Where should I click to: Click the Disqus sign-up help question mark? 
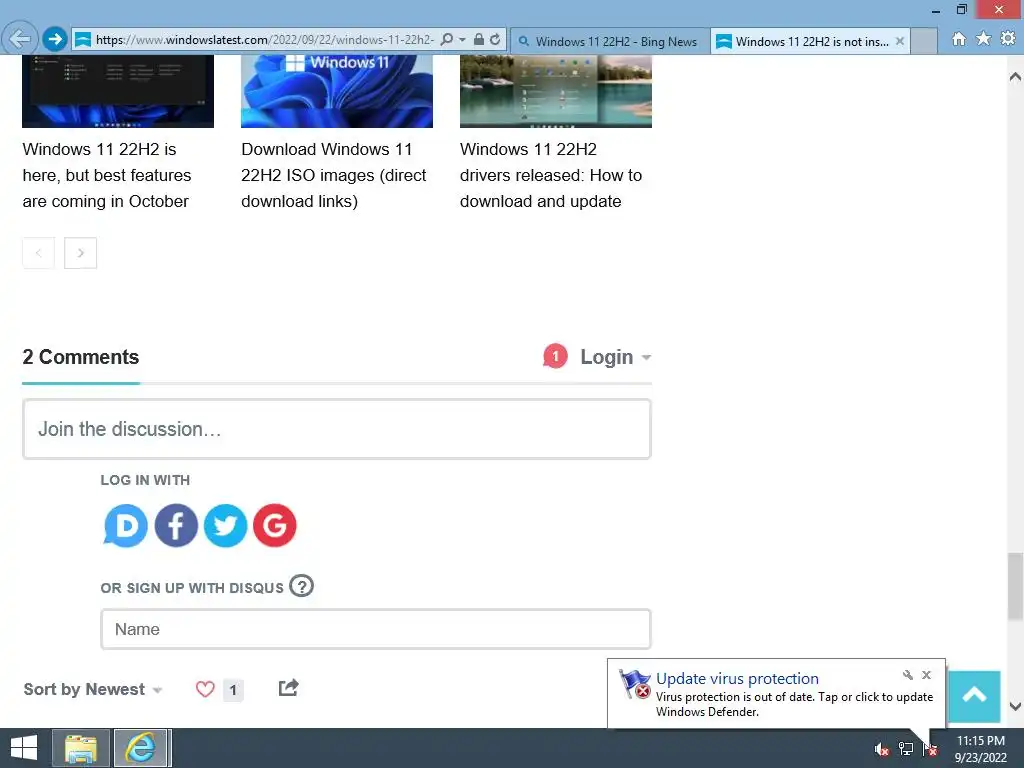(x=302, y=586)
